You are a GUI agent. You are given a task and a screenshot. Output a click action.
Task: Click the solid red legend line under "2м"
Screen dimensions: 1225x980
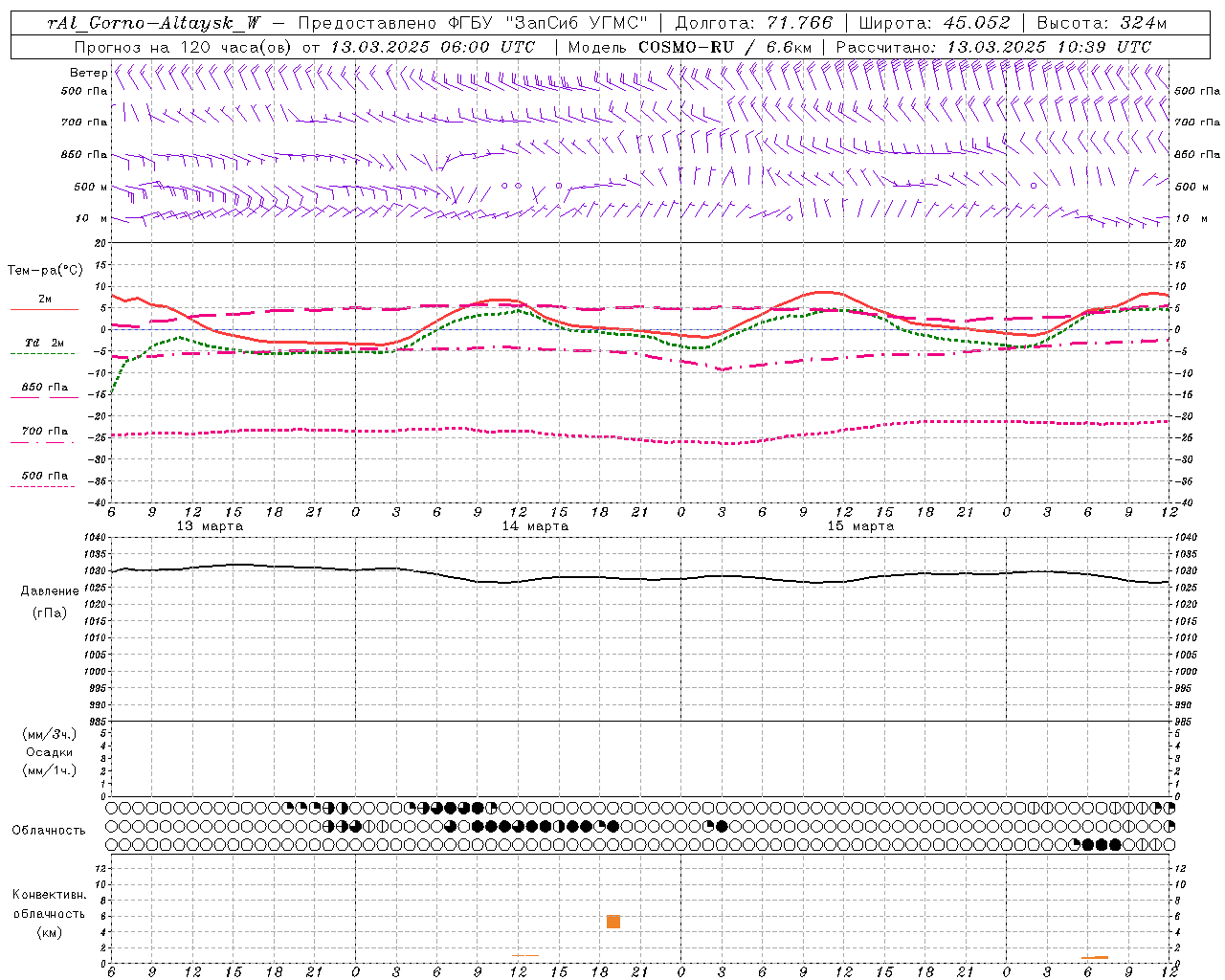[44, 310]
